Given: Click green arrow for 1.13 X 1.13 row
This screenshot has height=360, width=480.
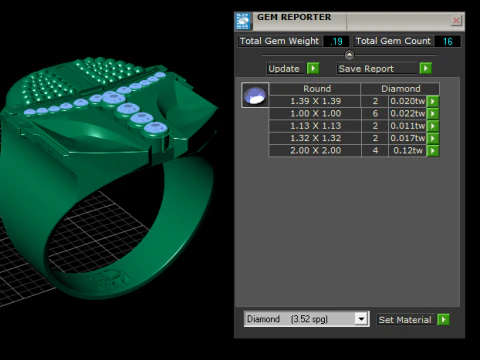Looking at the screenshot, I should point(433,126).
